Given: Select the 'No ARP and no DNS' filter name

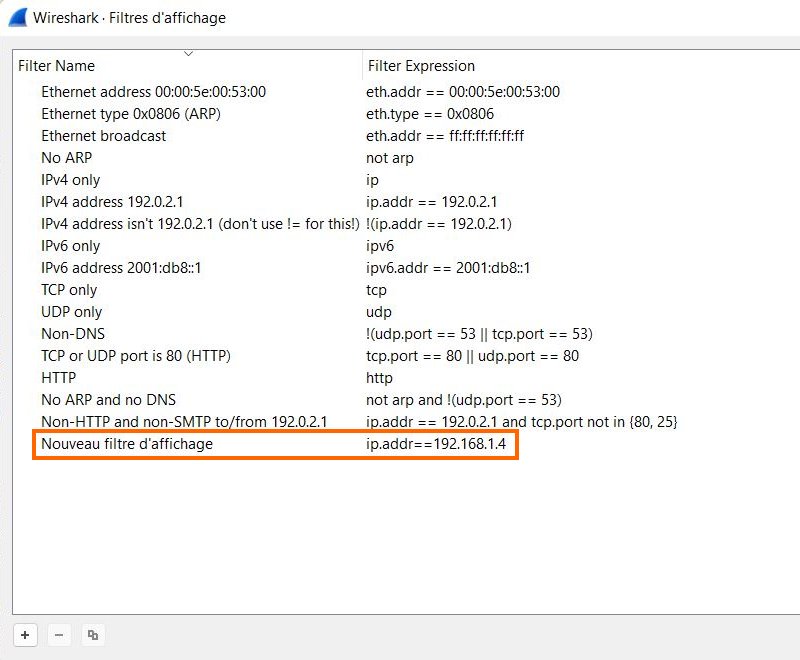Looking at the screenshot, I should click(x=109, y=399).
